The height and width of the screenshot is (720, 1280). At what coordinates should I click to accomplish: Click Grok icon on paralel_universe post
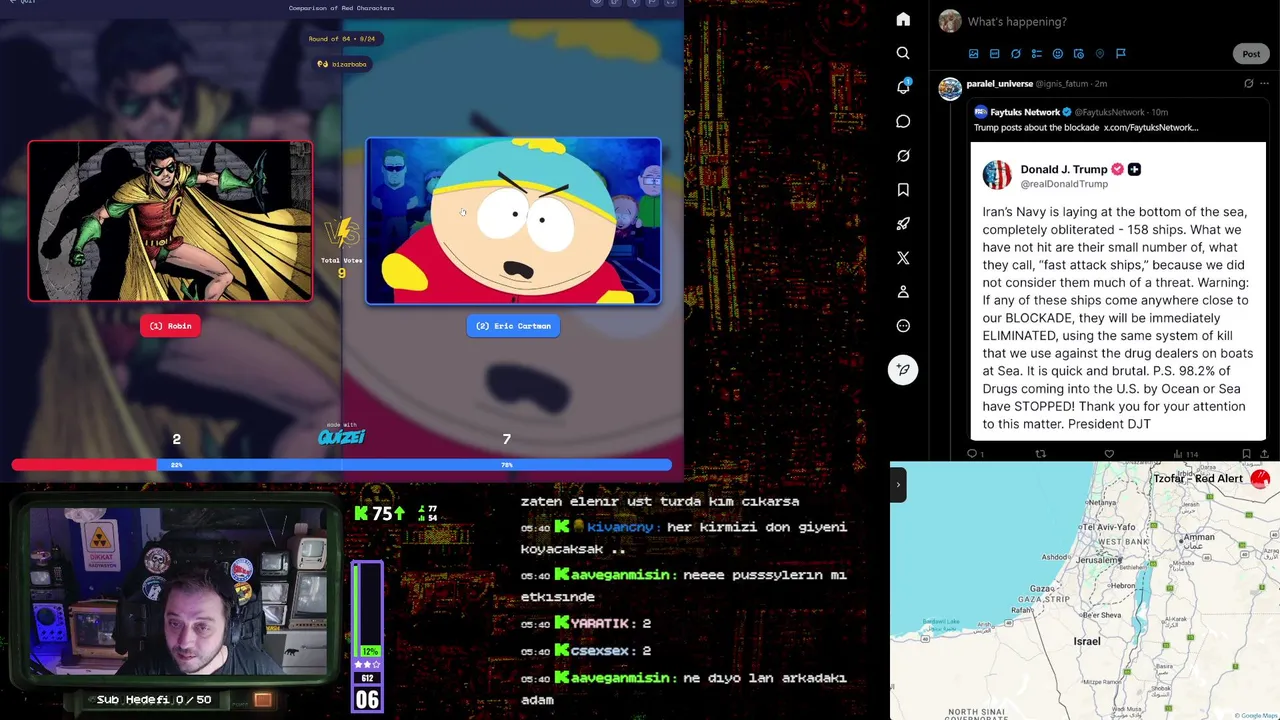(1248, 83)
